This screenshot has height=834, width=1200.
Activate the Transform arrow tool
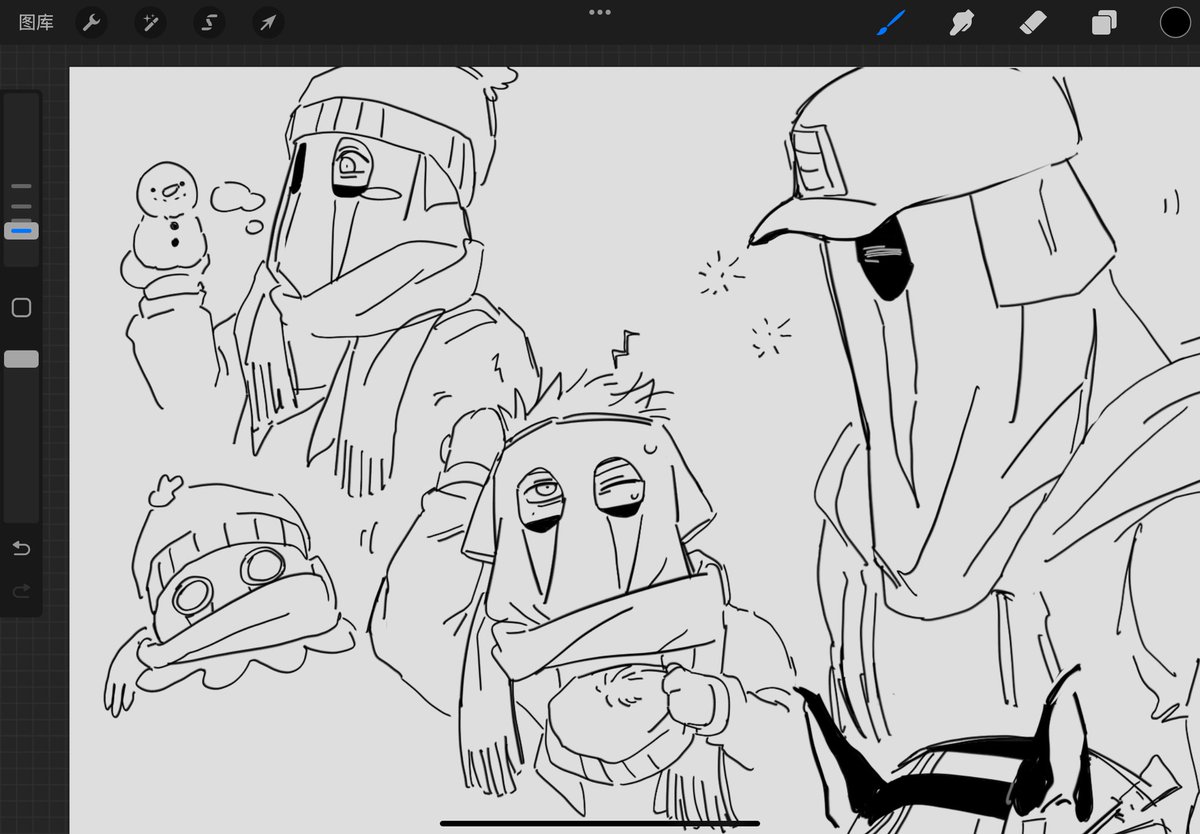pos(268,22)
